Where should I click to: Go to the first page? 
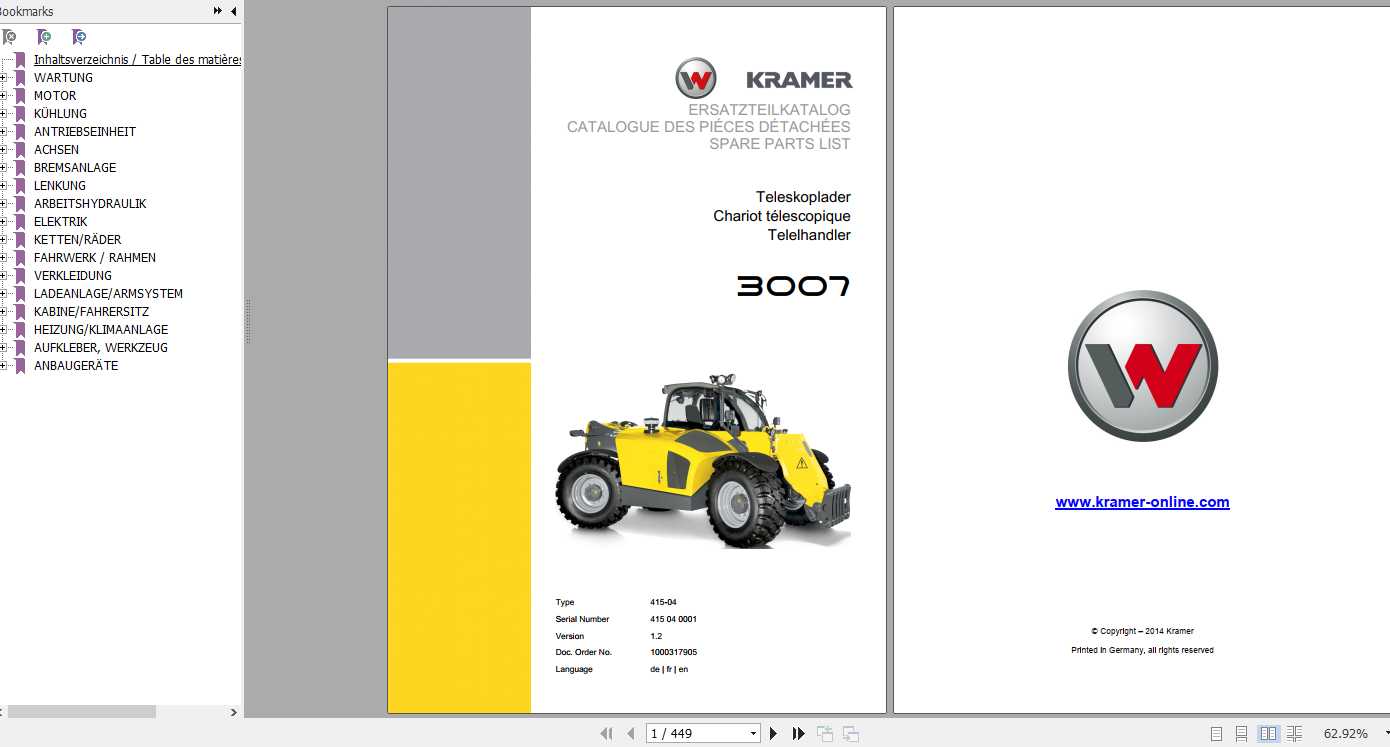[606, 733]
